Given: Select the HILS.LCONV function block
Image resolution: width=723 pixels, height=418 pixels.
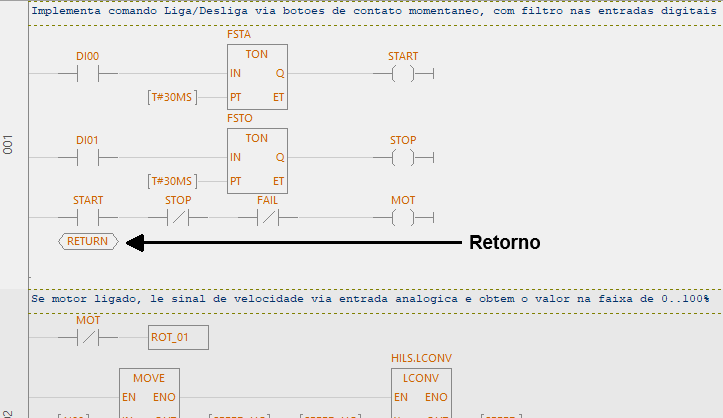Looking at the screenshot, I should [421, 393].
